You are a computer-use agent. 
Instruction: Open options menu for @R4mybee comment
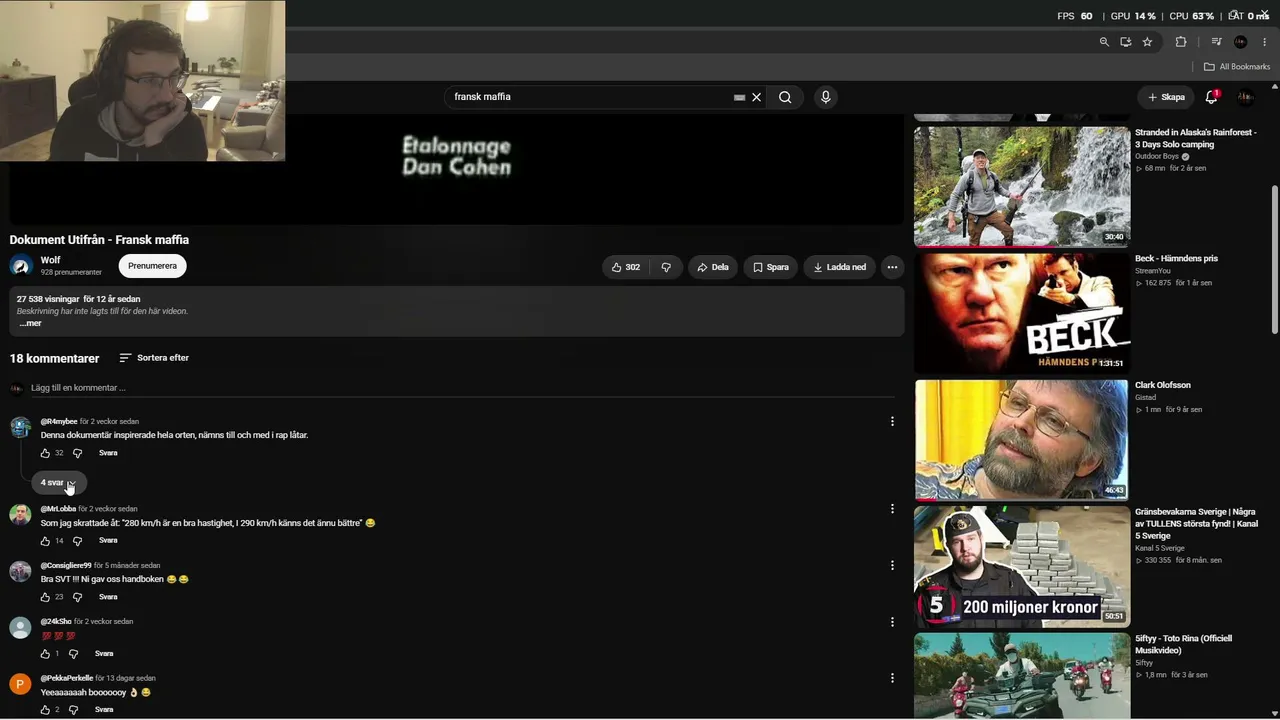892,422
